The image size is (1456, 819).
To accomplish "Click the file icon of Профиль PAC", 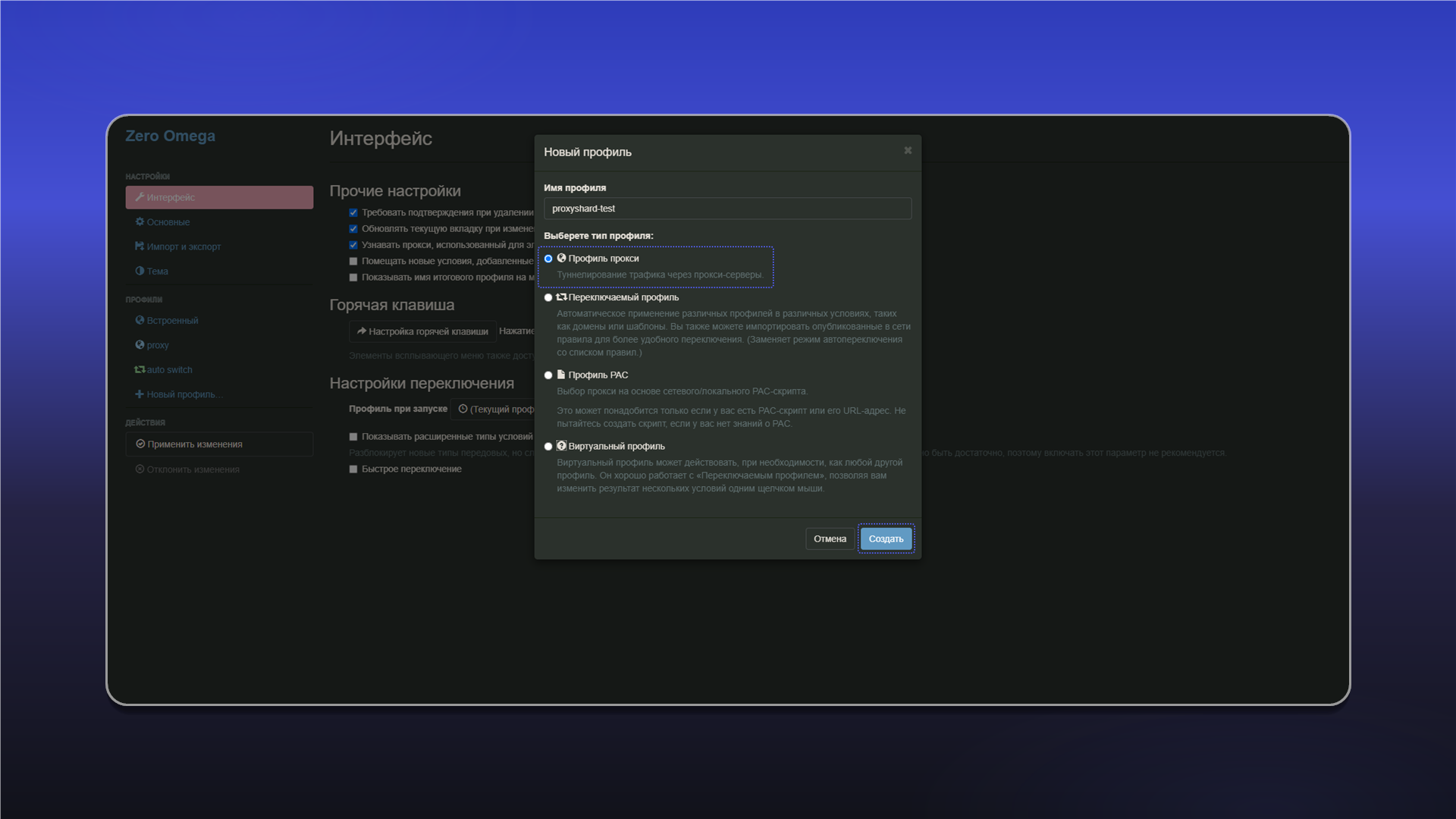I will (x=561, y=375).
